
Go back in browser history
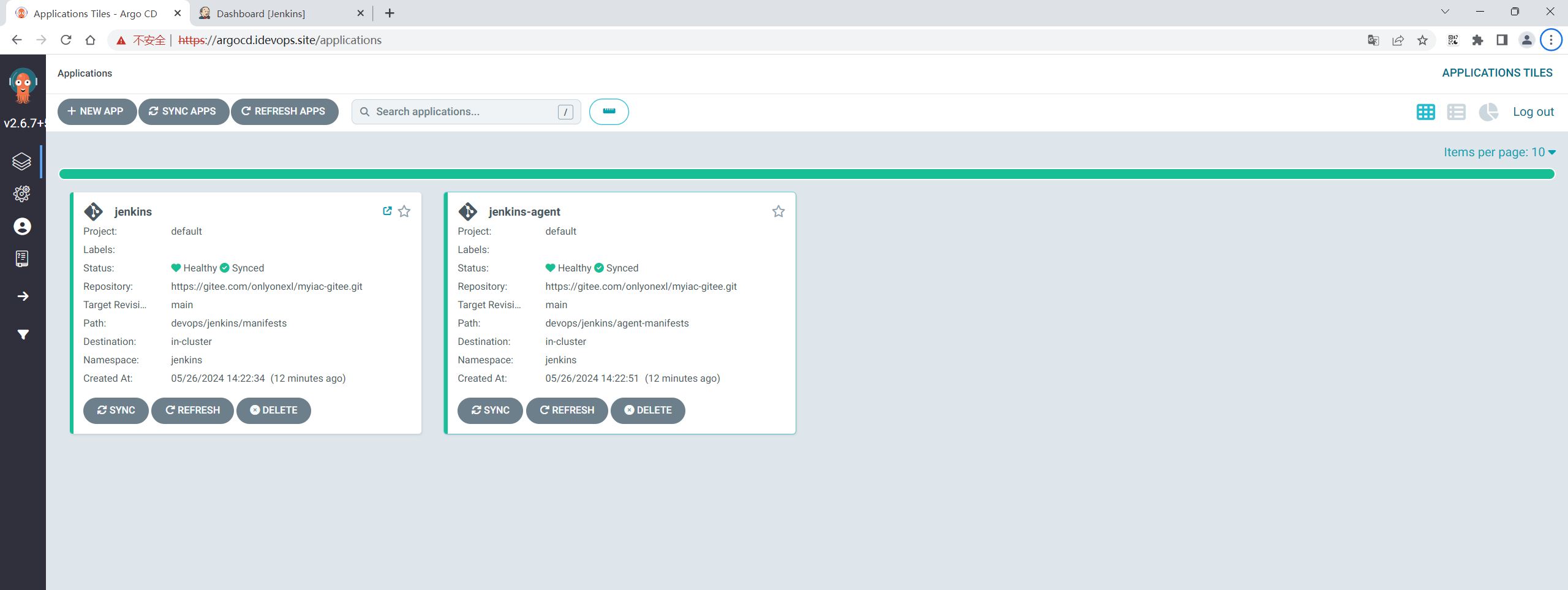click(17, 40)
